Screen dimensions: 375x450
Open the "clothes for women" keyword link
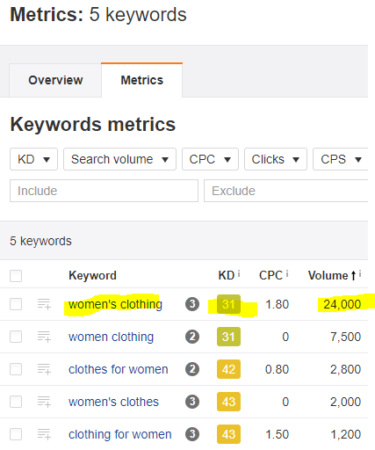click(x=118, y=369)
